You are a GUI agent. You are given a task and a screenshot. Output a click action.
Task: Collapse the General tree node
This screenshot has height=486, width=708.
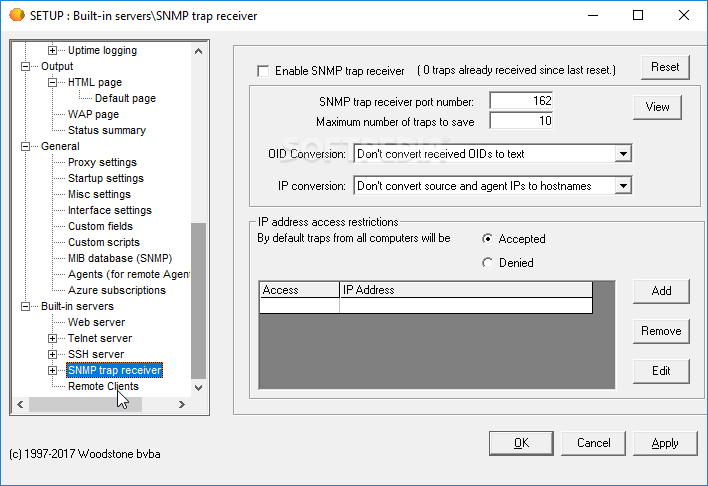[26, 146]
